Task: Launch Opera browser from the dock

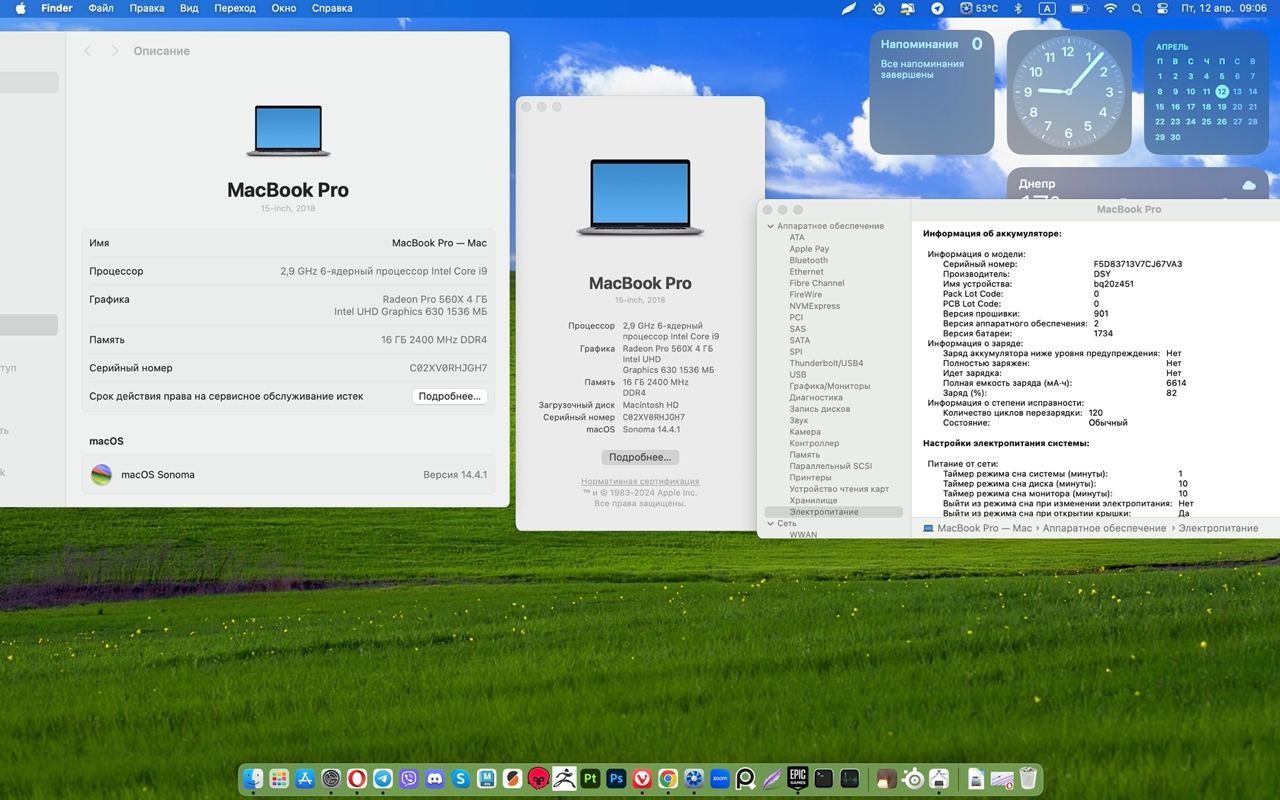Action: click(x=357, y=778)
